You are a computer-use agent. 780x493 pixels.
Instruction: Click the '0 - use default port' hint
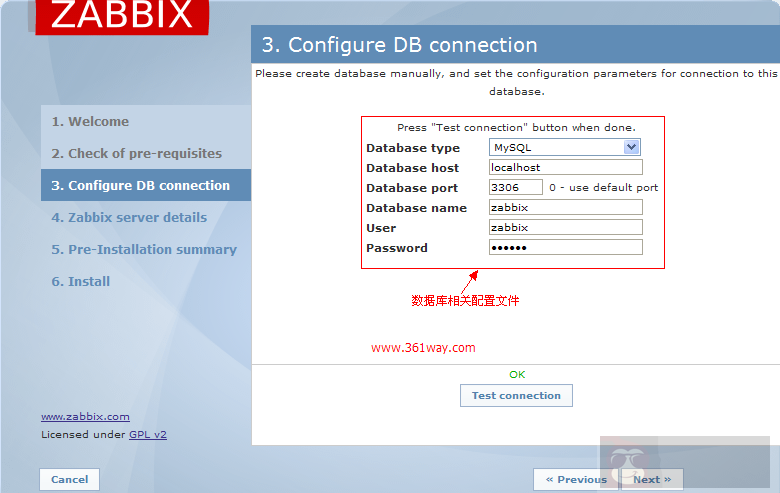(x=603, y=188)
